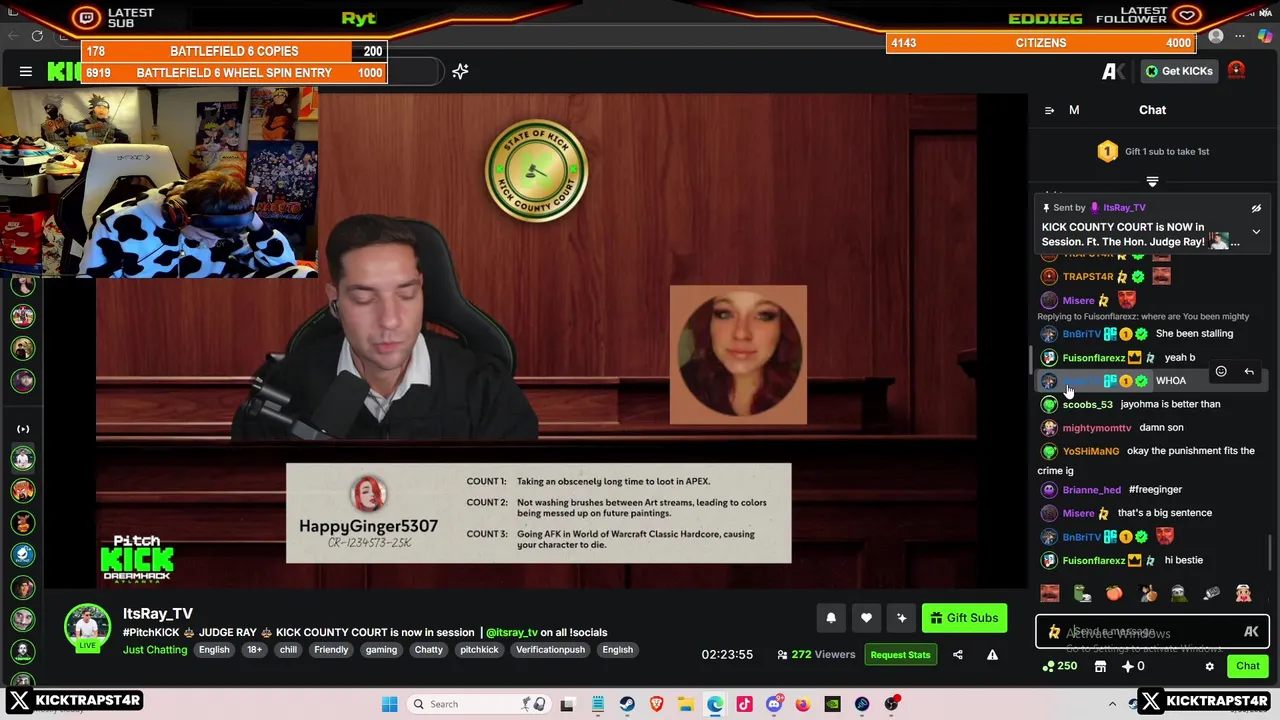The width and height of the screenshot is (1280, 720).
Task: Collapse the chat panel with the arrow icon
Action: [x=1049, y=110]
